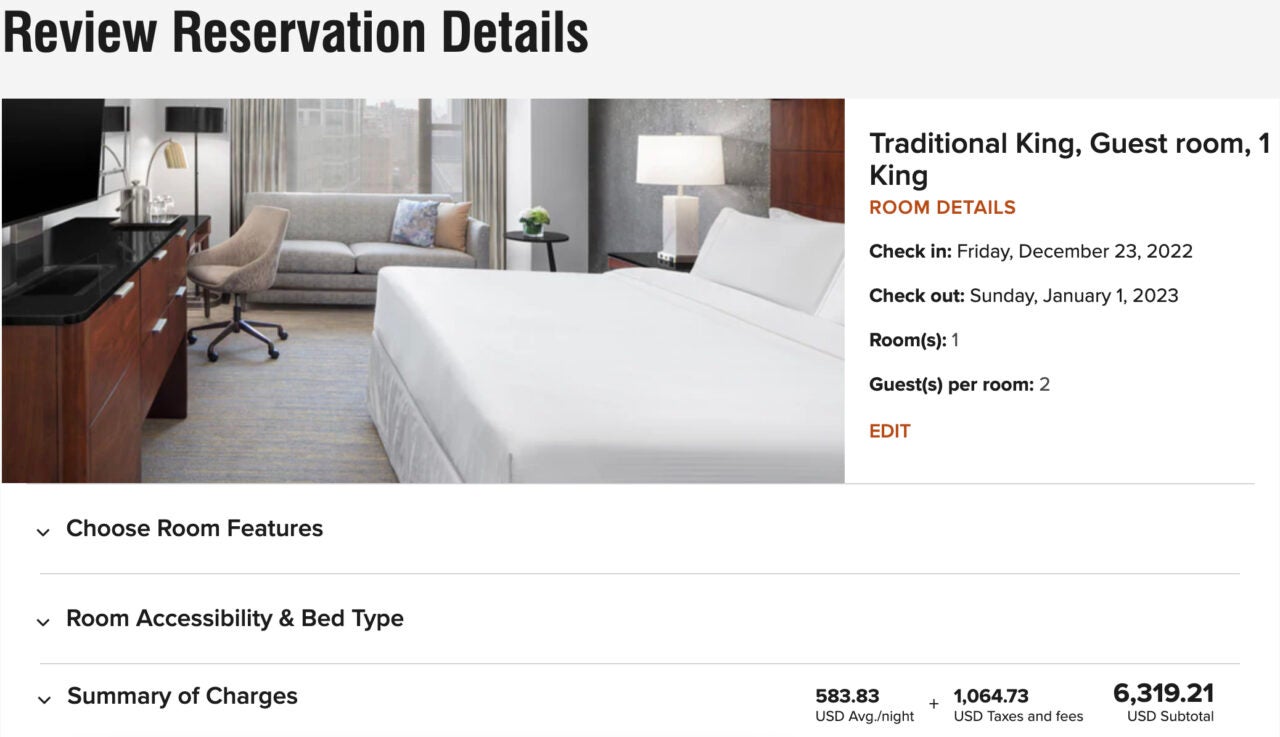This screenshot has height=737, width=1280.
Task: Click the Check out date line
Action: click(x=1023, y=295)
